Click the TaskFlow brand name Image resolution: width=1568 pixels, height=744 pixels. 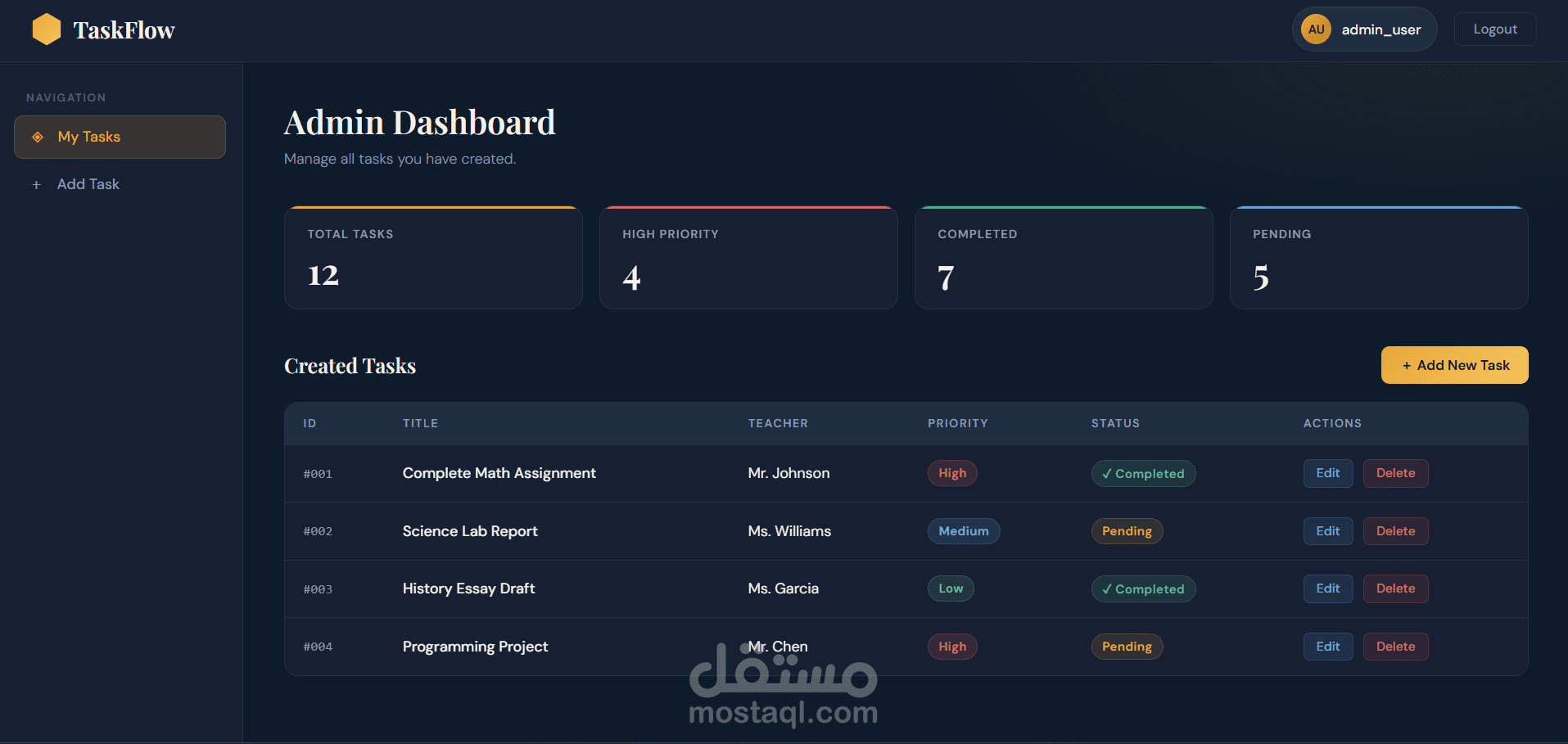pyautogui.click(x=124, y=30)
